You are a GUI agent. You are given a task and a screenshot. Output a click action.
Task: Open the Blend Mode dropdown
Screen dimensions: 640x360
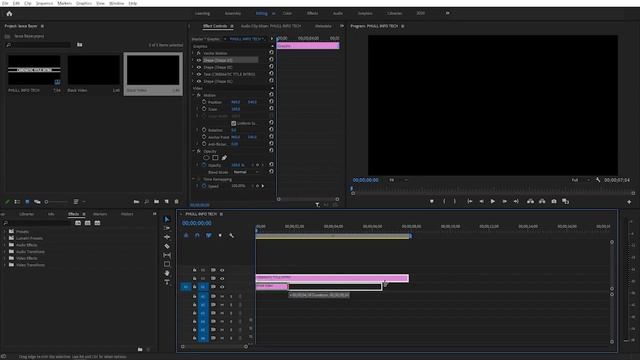tap(246, 172)
